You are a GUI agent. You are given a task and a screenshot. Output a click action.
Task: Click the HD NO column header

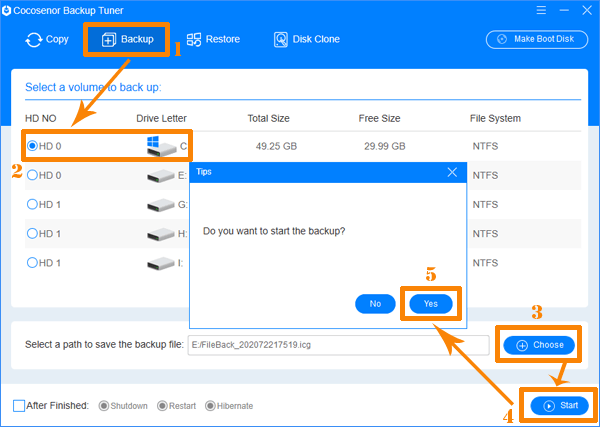click(x=41, y=118)
